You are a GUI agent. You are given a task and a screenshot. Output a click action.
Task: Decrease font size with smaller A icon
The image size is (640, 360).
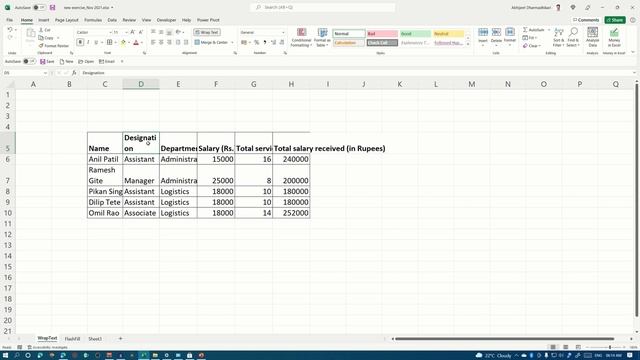[x=141, y=32]
